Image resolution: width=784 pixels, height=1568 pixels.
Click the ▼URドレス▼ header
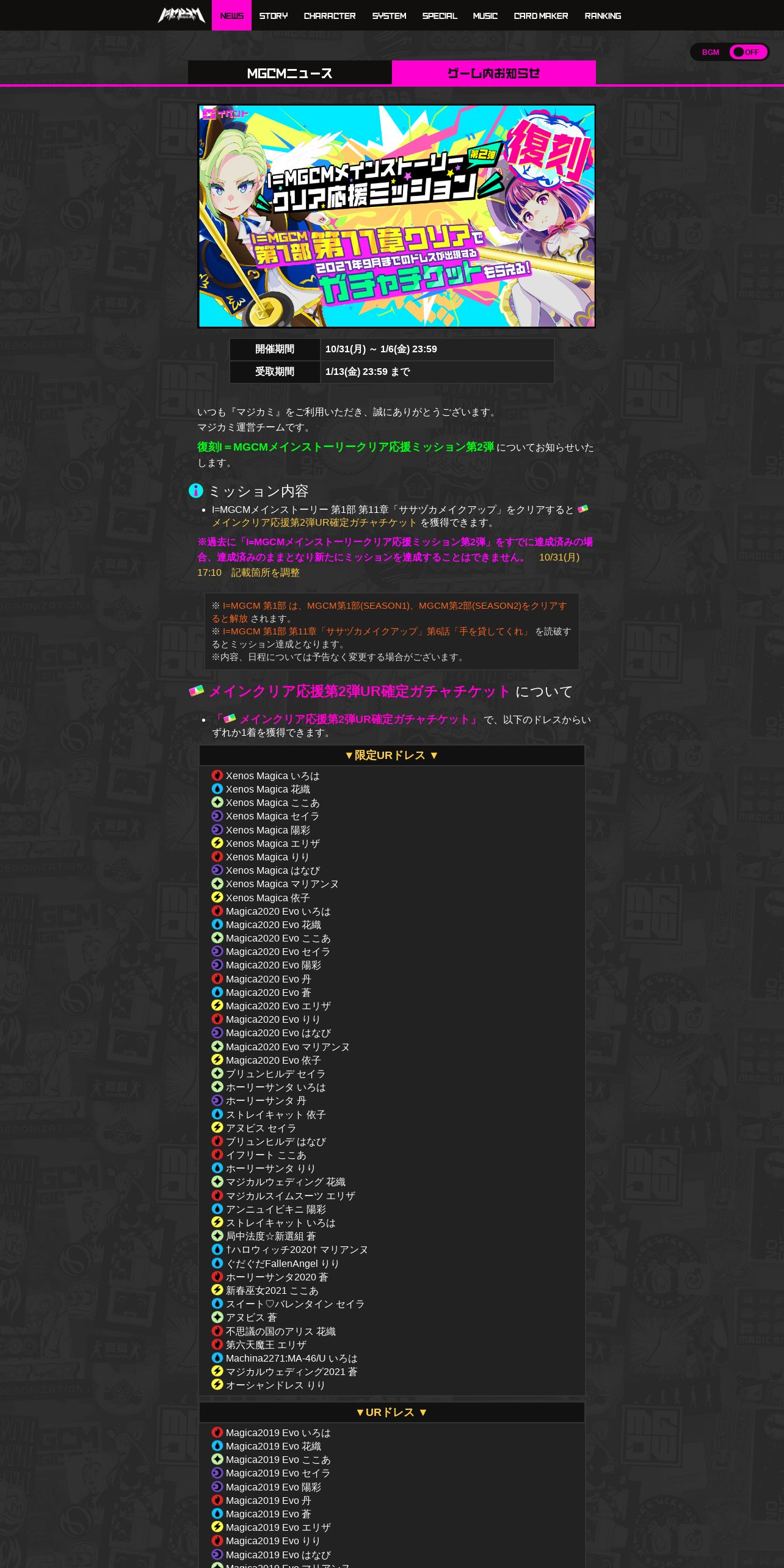point(391,1412)
